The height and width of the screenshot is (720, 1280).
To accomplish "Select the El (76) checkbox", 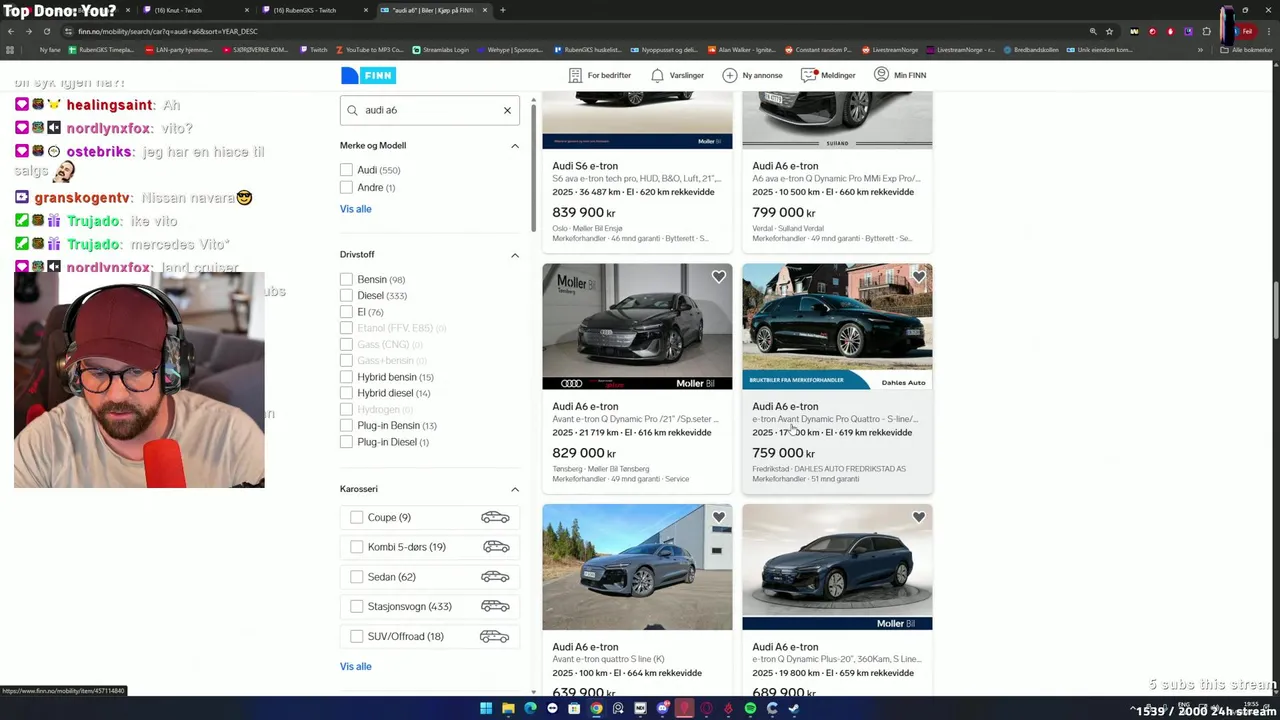I will click(x=346, y=312).
